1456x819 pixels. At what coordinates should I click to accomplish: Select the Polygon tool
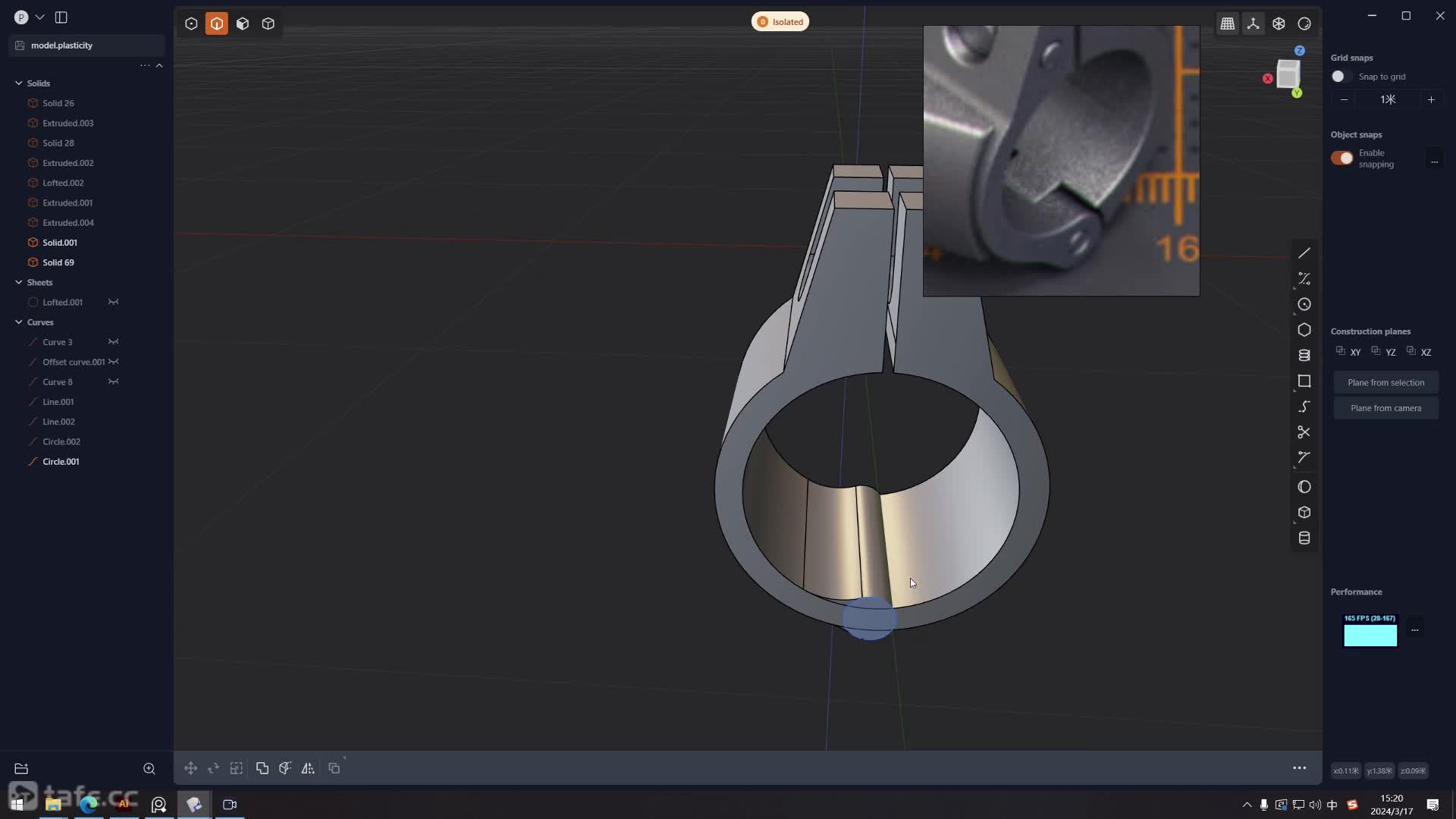1304,330
